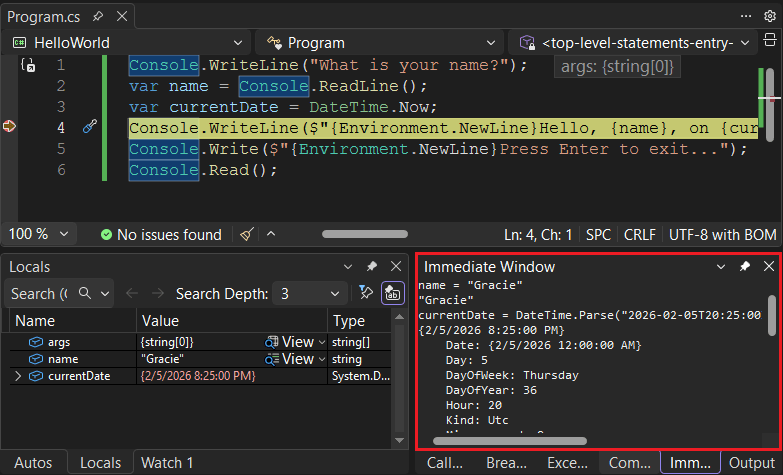The width and height of the screenshot is (783, 475).
Task: Click the Name column header
Action: click(72, 321)
